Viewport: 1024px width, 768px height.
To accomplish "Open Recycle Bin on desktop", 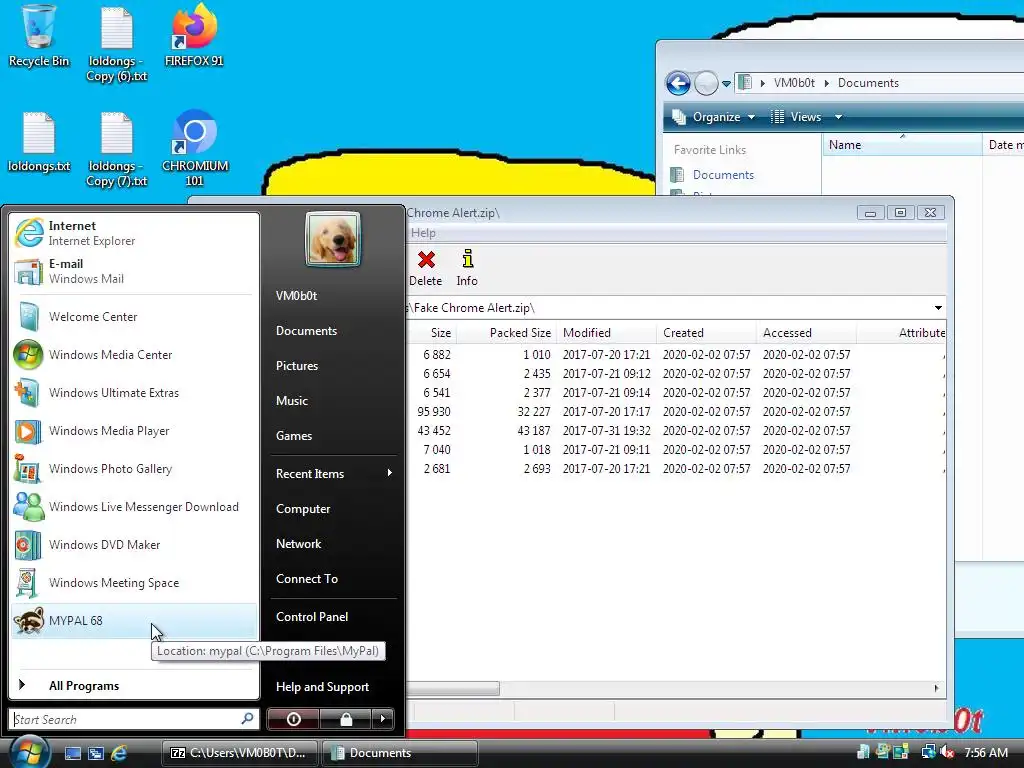I will pos(39,36).
